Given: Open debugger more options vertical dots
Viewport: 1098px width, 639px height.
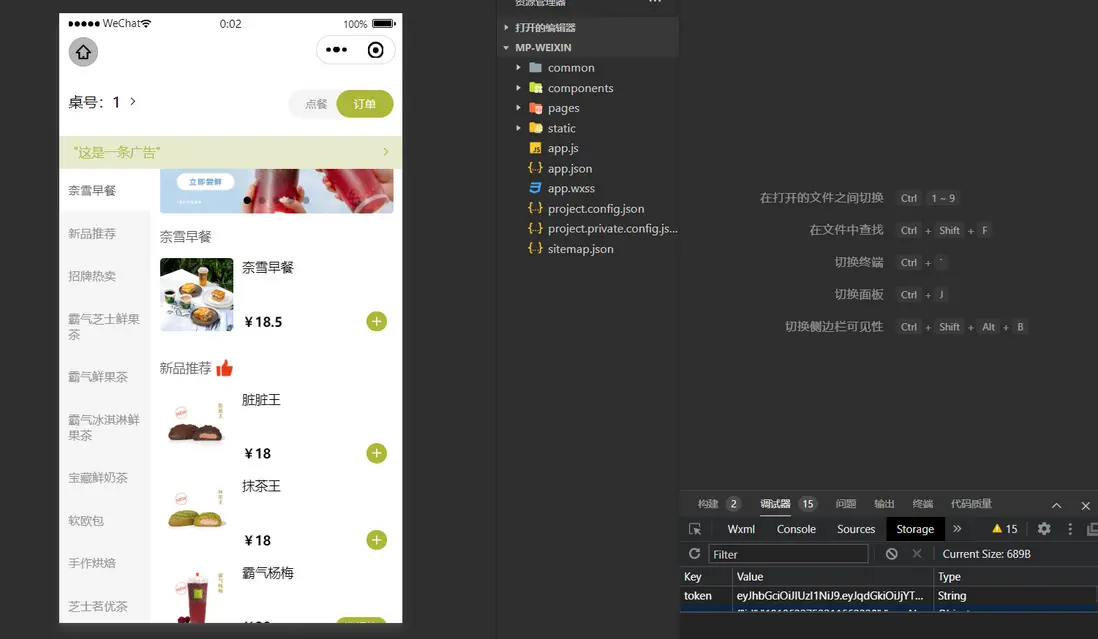Looking at the screenshot, I should coord(1069,528).
